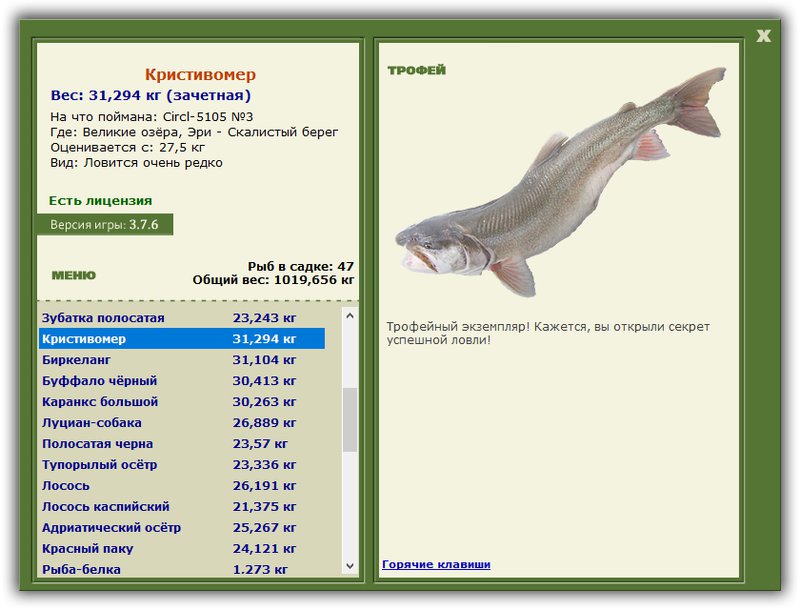The image size is (800, 610).
Task: Click the Есть лицензия label
Action: [x=101, y=200]
